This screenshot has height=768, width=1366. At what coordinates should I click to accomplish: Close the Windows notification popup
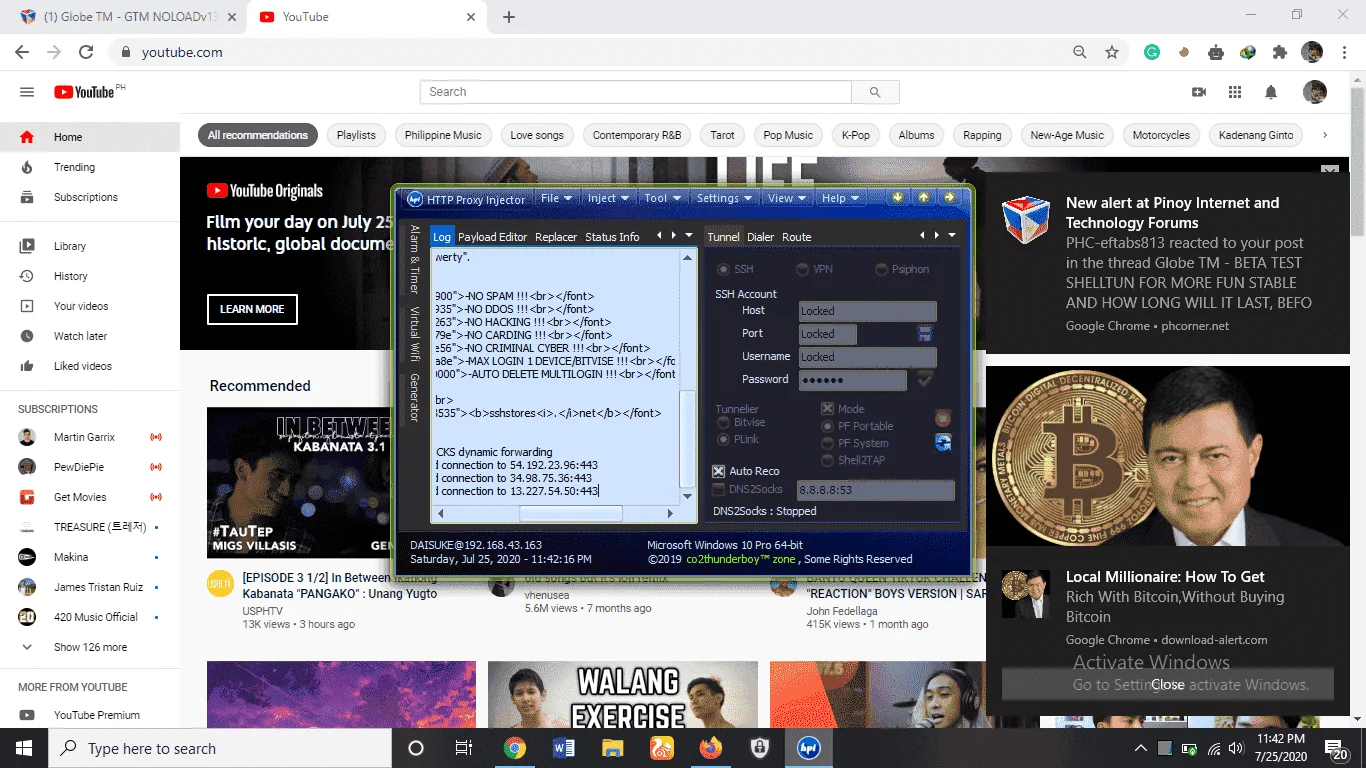1167,685
